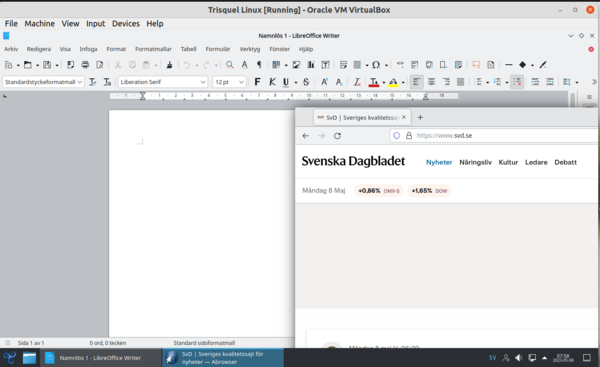
Task: Click the Strikethrough S icon
Action: click(x=306, y=82)
